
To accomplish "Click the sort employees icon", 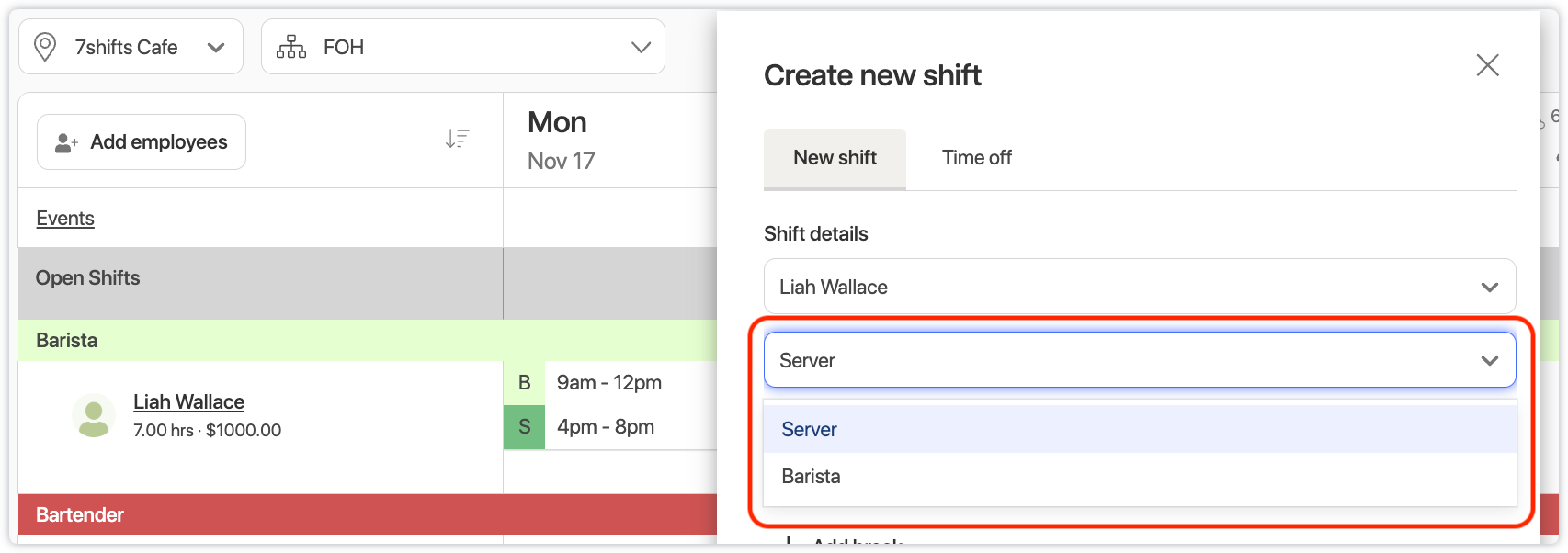I will pos(457,139).
